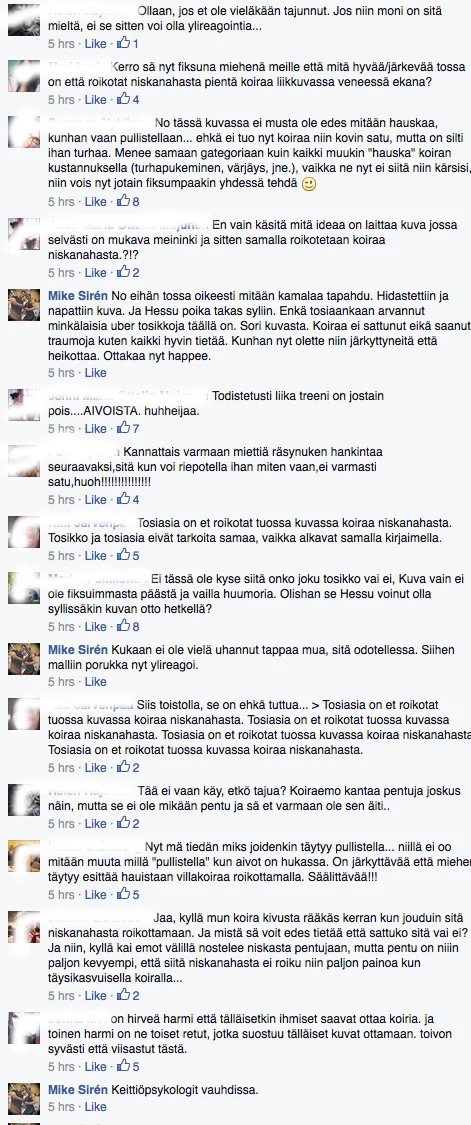Click avatar beside Nyt mä tiedän comment
The image size is (471, 1125).
[x=24, y=855]
